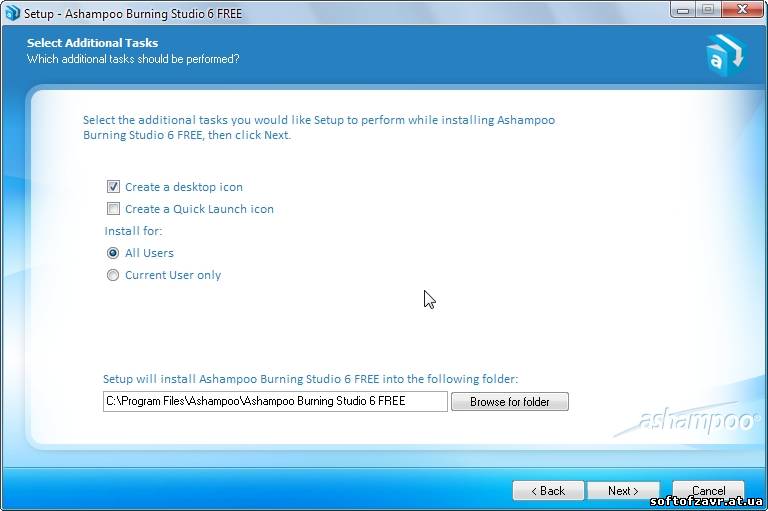
Task: Open Browse for folder dialog
Action: pos(510,402)
